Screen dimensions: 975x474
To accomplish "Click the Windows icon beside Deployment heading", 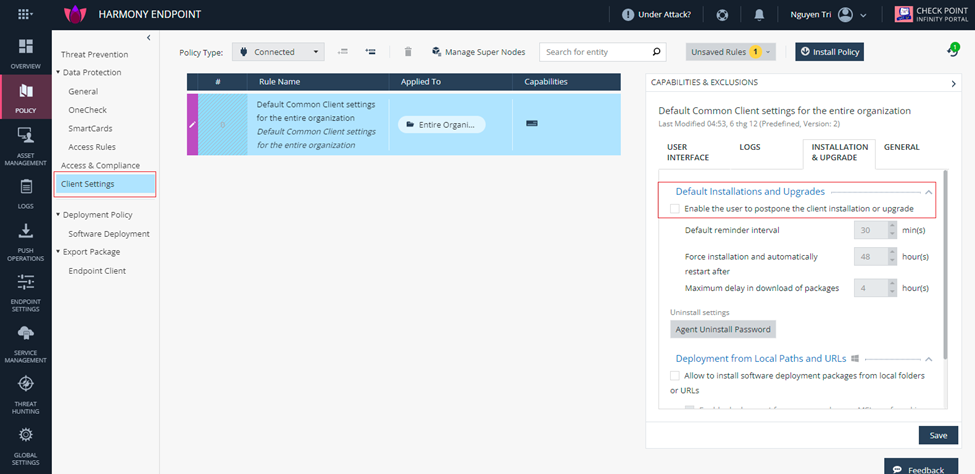I will (x=855, y=359).
